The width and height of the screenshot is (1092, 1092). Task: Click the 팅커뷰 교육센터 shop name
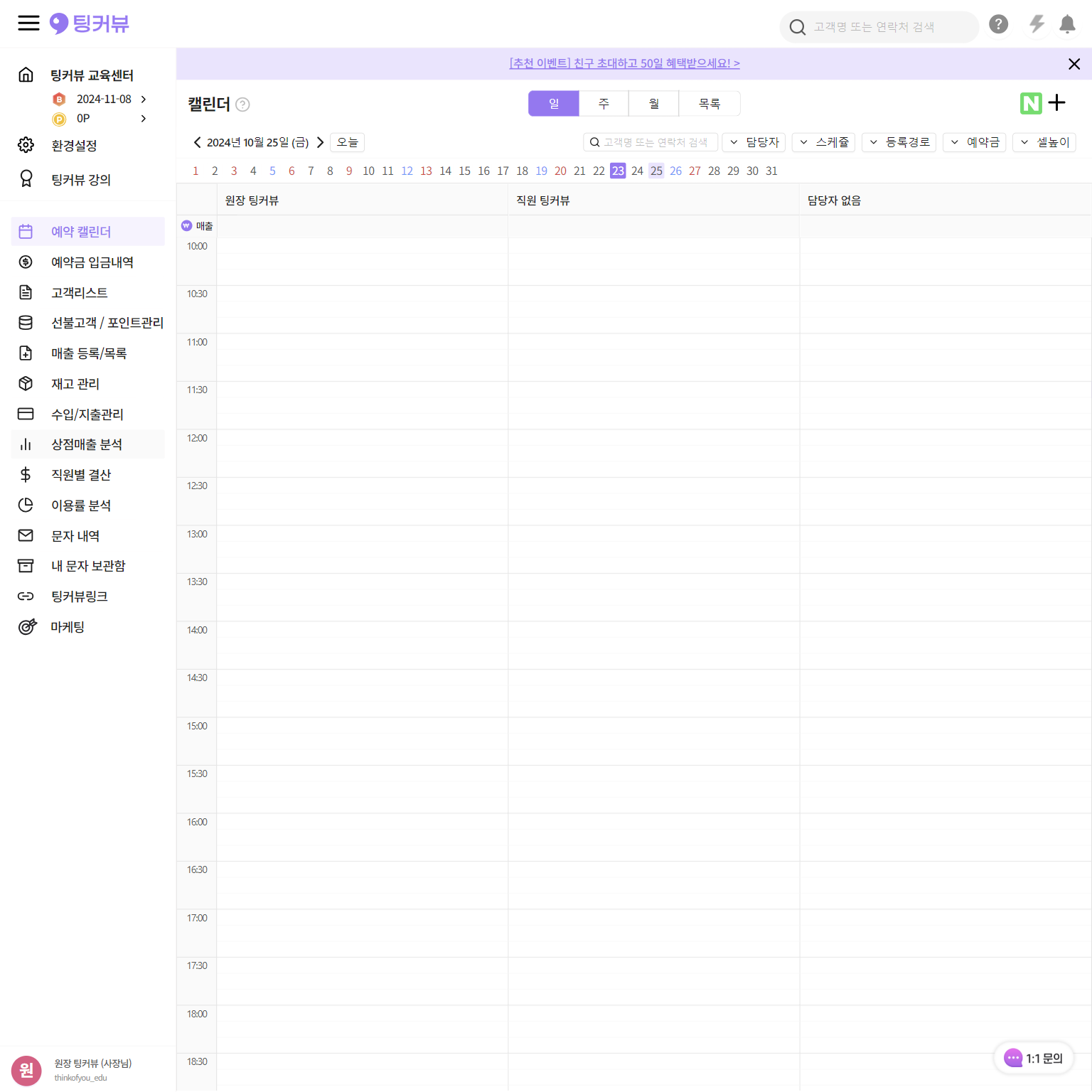pos(92,75)
